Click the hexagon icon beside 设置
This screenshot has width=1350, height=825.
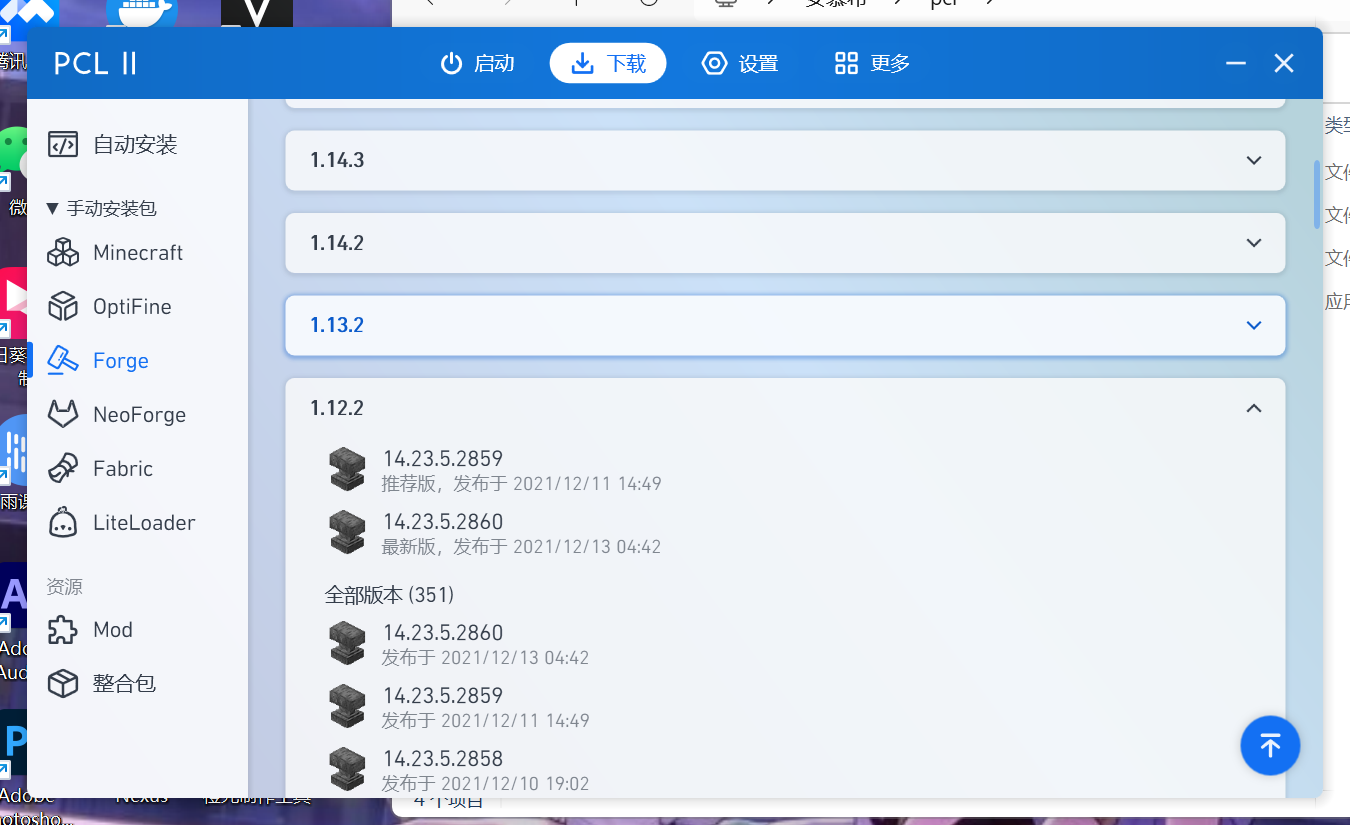(x=714, y=64)
